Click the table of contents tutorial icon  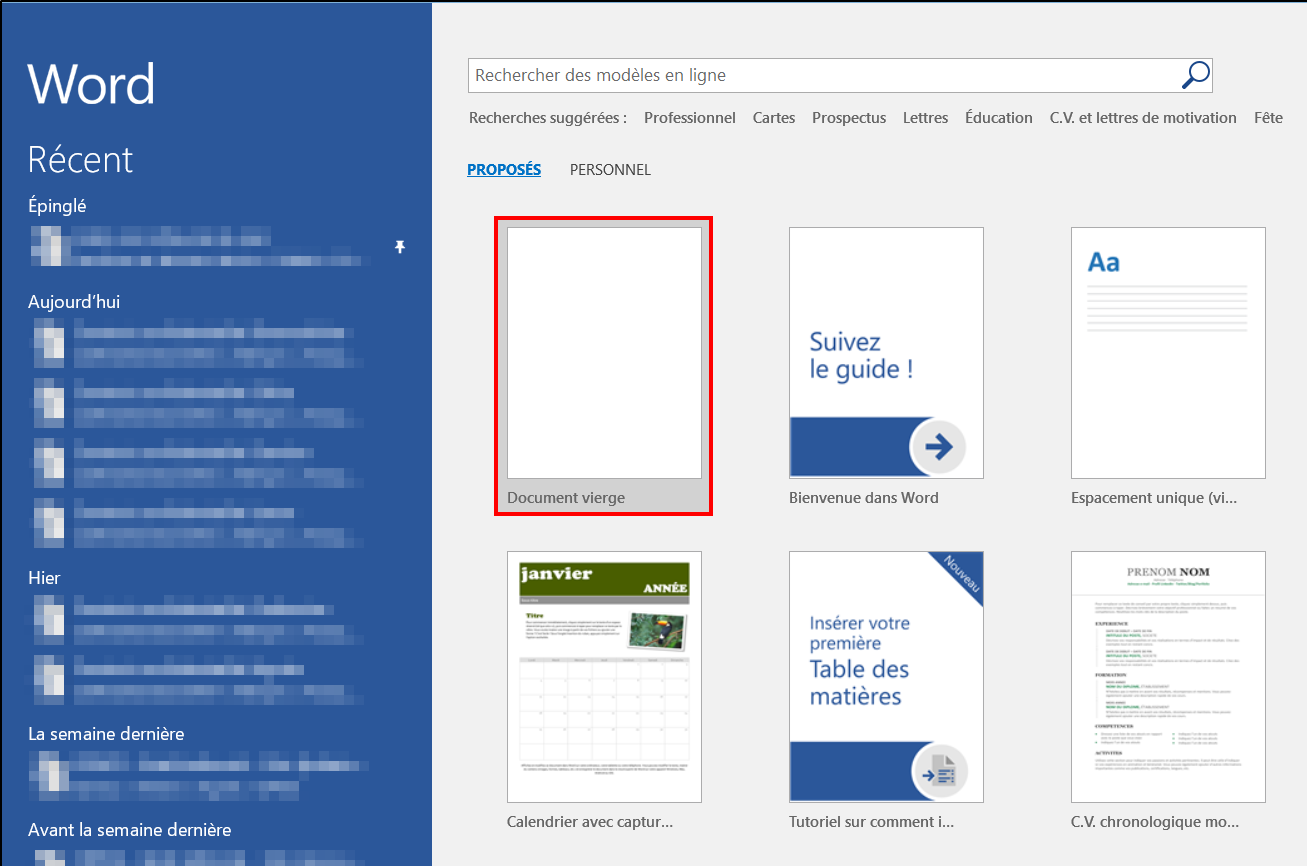point(938,771)
